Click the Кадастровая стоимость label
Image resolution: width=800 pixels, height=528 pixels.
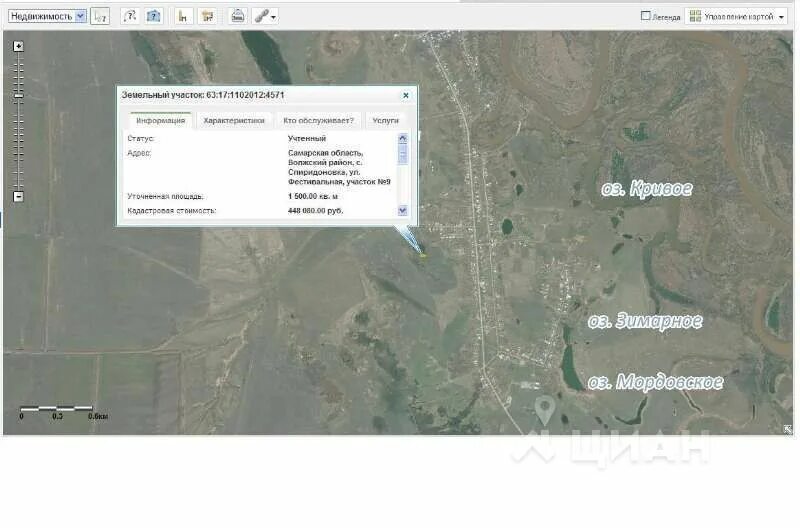click(171, 211)
